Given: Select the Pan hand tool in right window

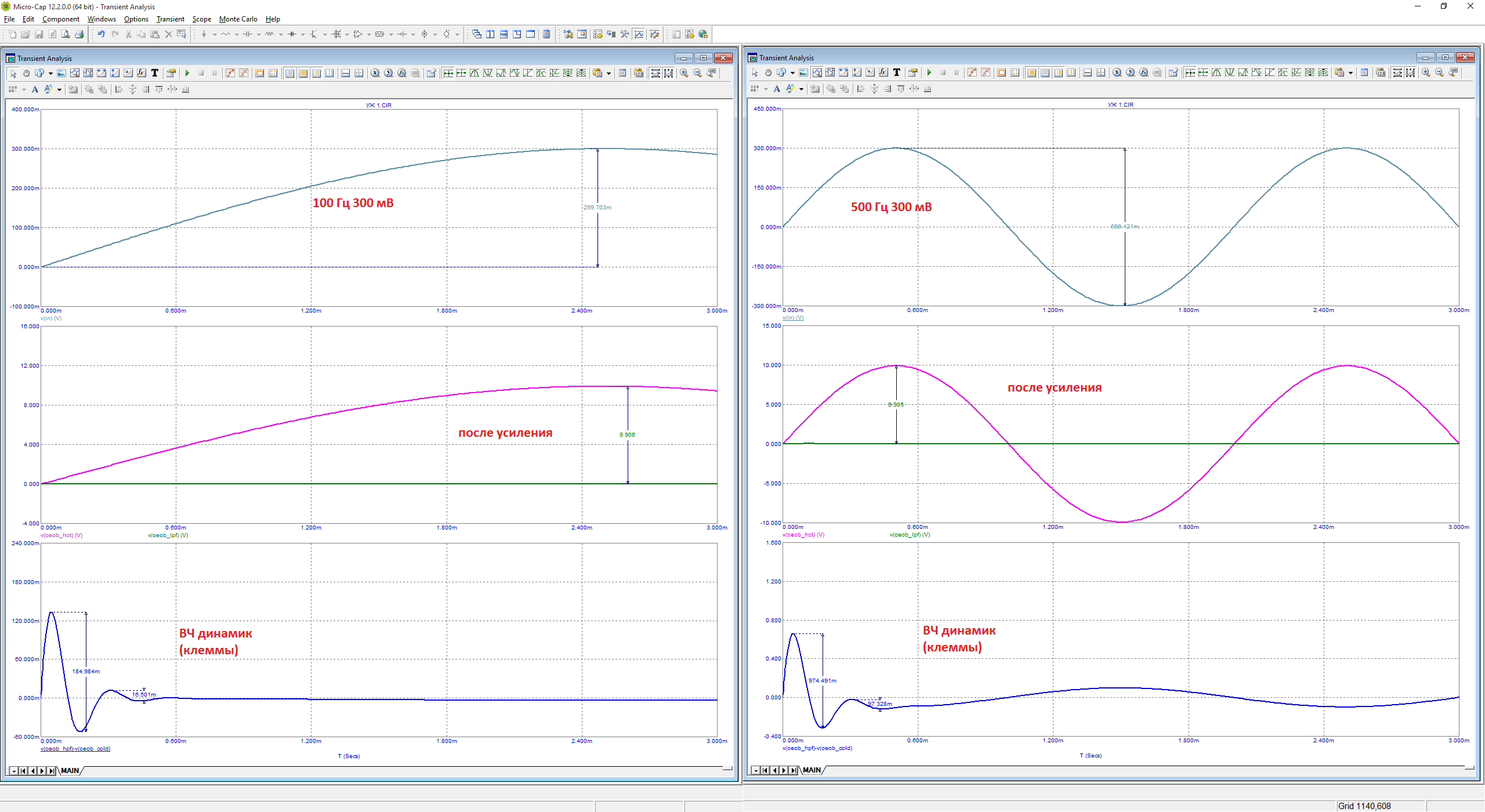Looking at the screenshot, I should point(768,72).
